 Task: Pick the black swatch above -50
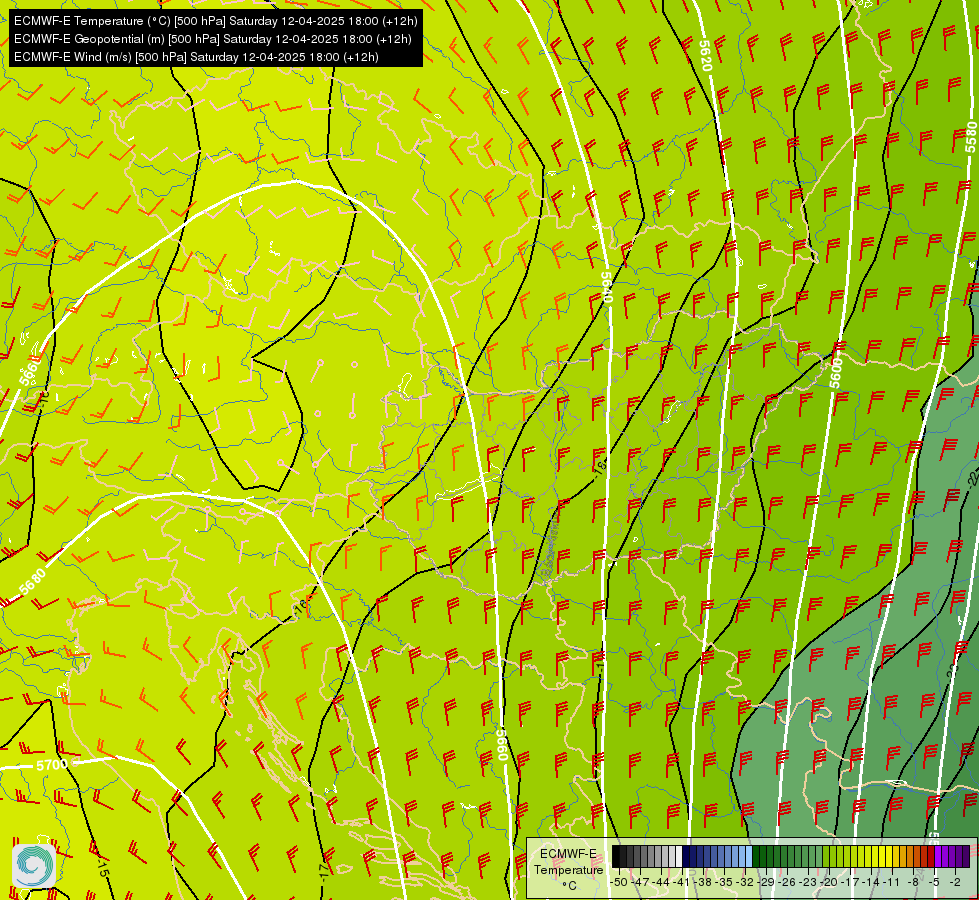616,856
